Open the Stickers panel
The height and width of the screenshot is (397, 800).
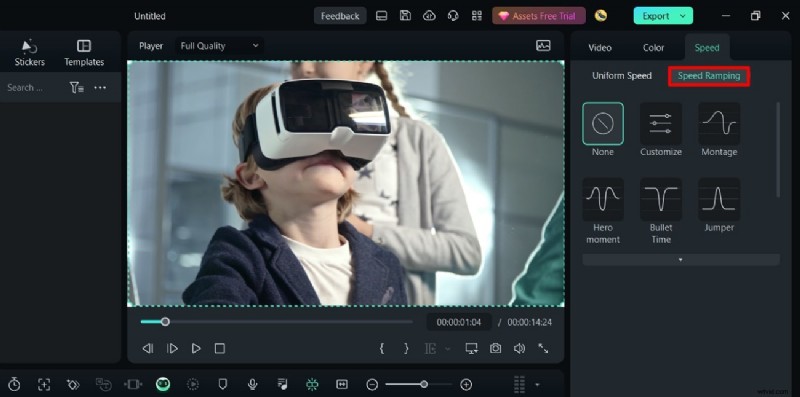pyautogui.click(x=30, y=53)
